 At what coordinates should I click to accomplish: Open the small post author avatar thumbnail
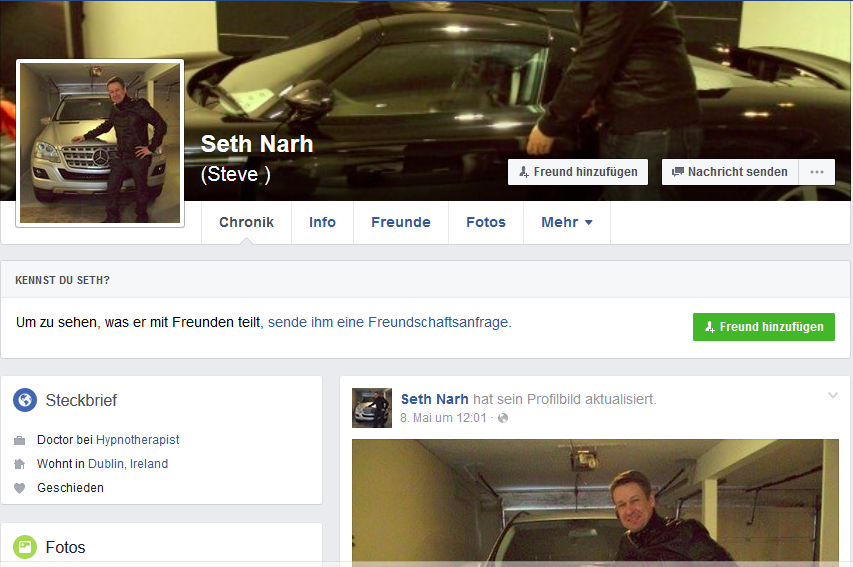372,408
